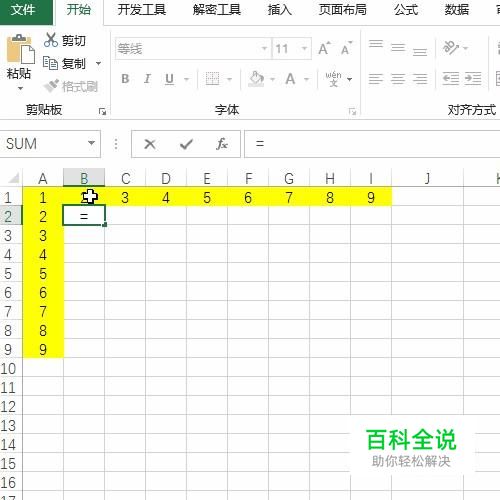The height and width of the screenshot is (500, 500).
Task: Open phonetic guide dropdown arrow
Action: pos(349,79)
